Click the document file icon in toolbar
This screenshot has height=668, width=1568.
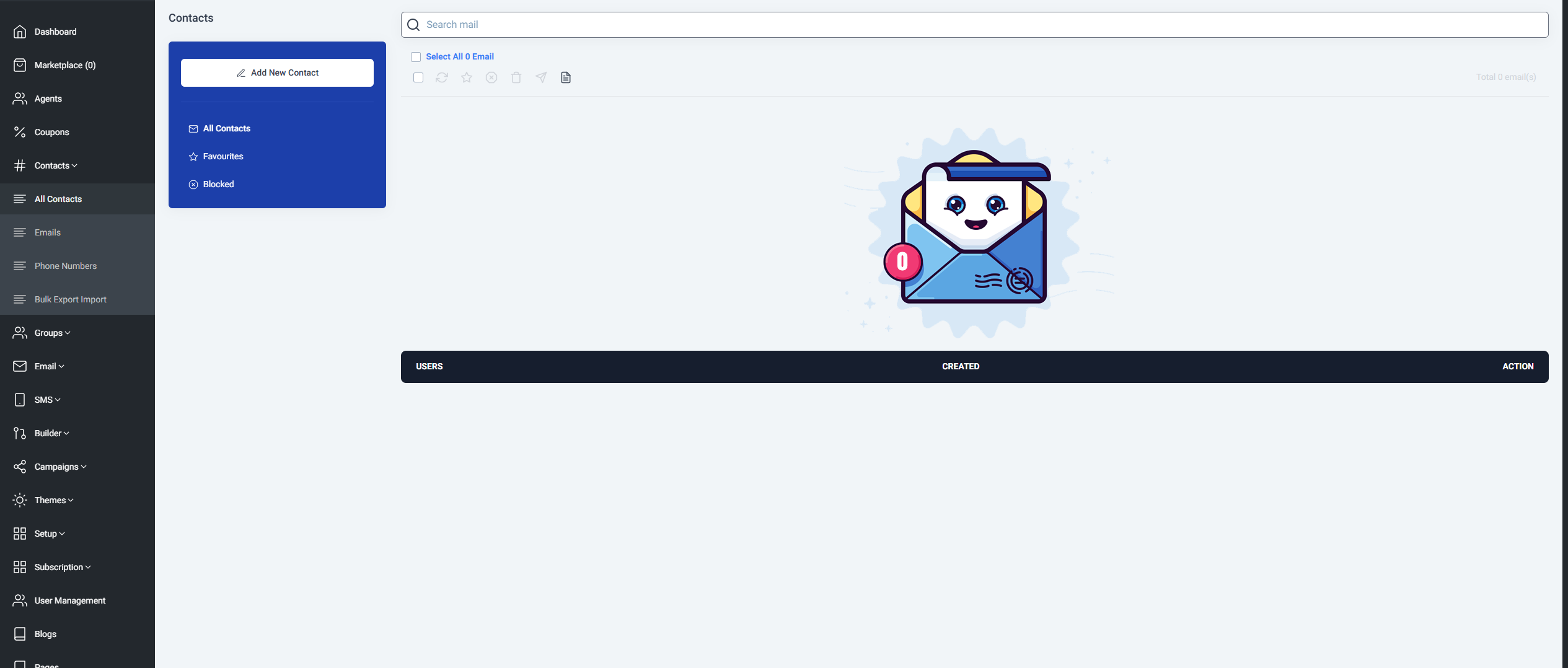[x=566, y=77]
